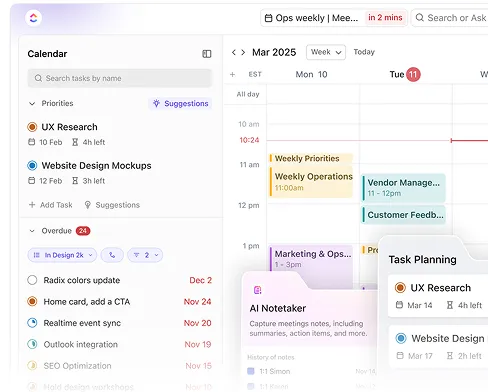Toggle the sidebar collapse panel icon
Viewport: 488px width, 392px height.
[x=207, y=54]
